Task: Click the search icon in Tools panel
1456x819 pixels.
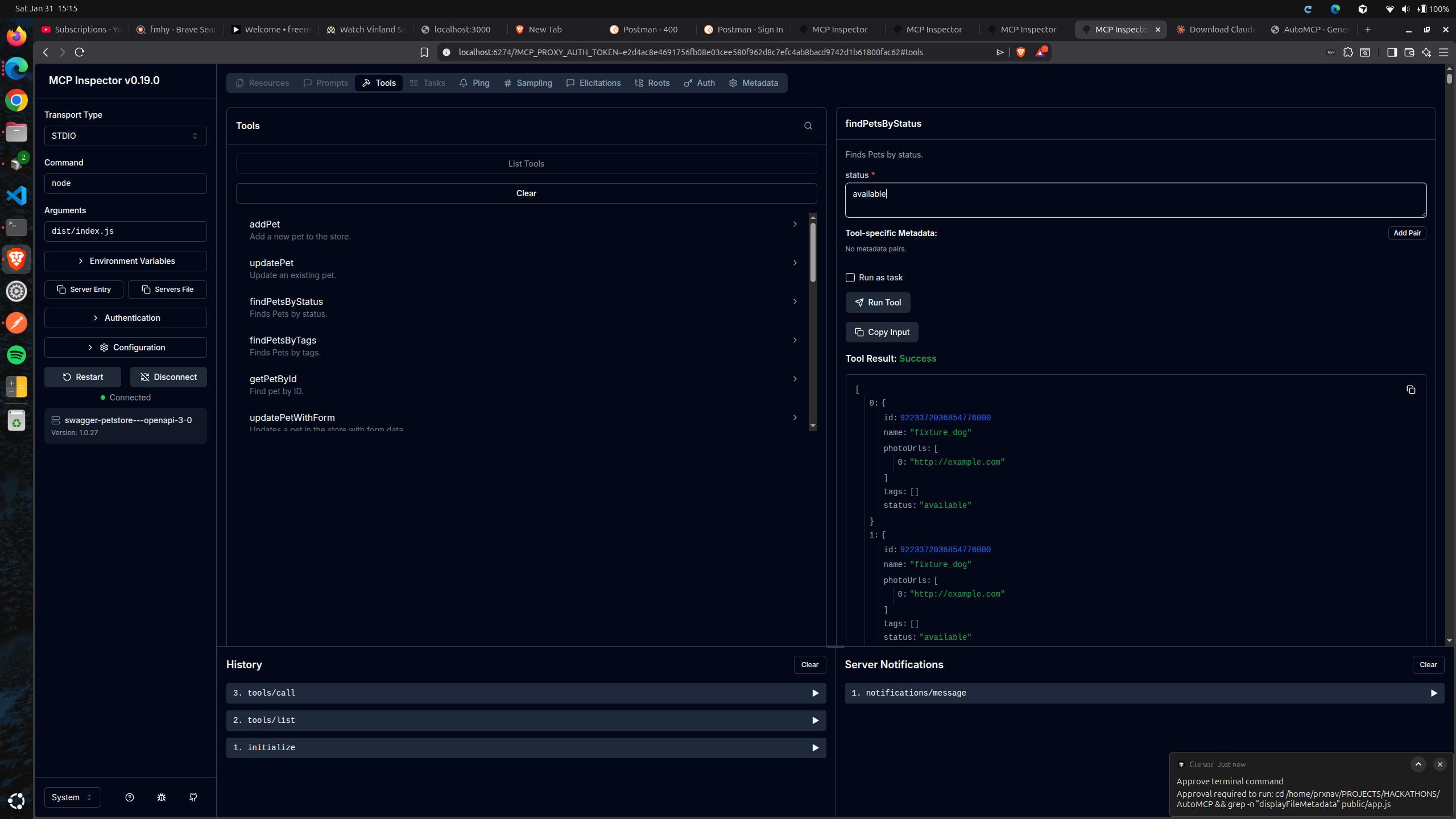Action: [x=808, y=126]
